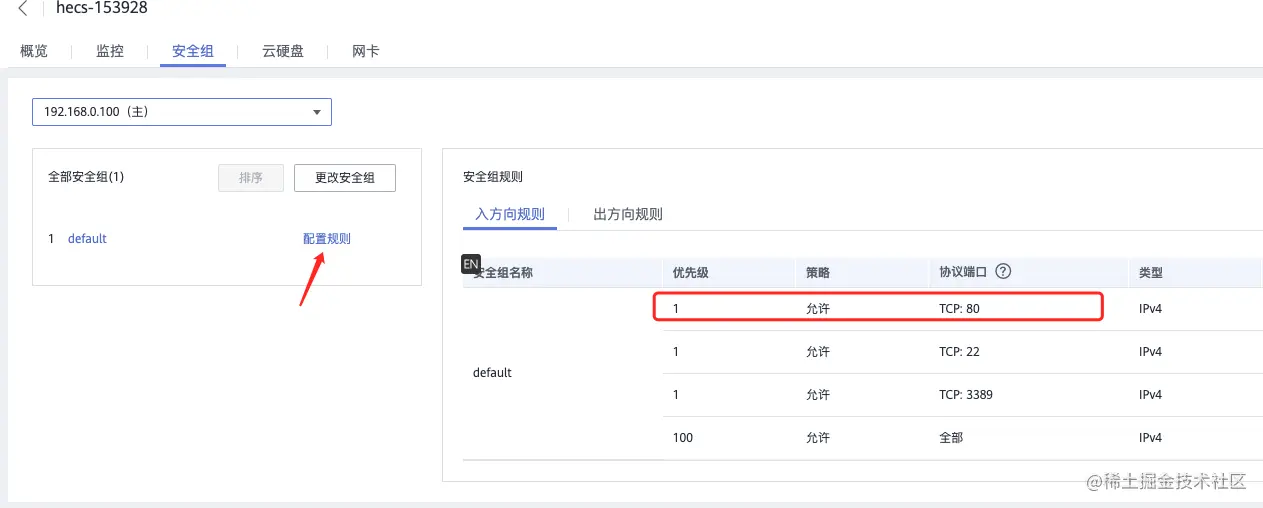Click the default security group link
This screenshot has width=1263, height=508.
click(87, 239)
